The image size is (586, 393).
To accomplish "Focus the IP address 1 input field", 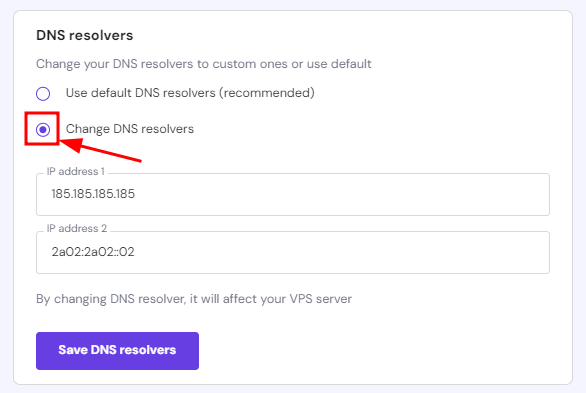I will pyautogui.click(x=293, y=194).
